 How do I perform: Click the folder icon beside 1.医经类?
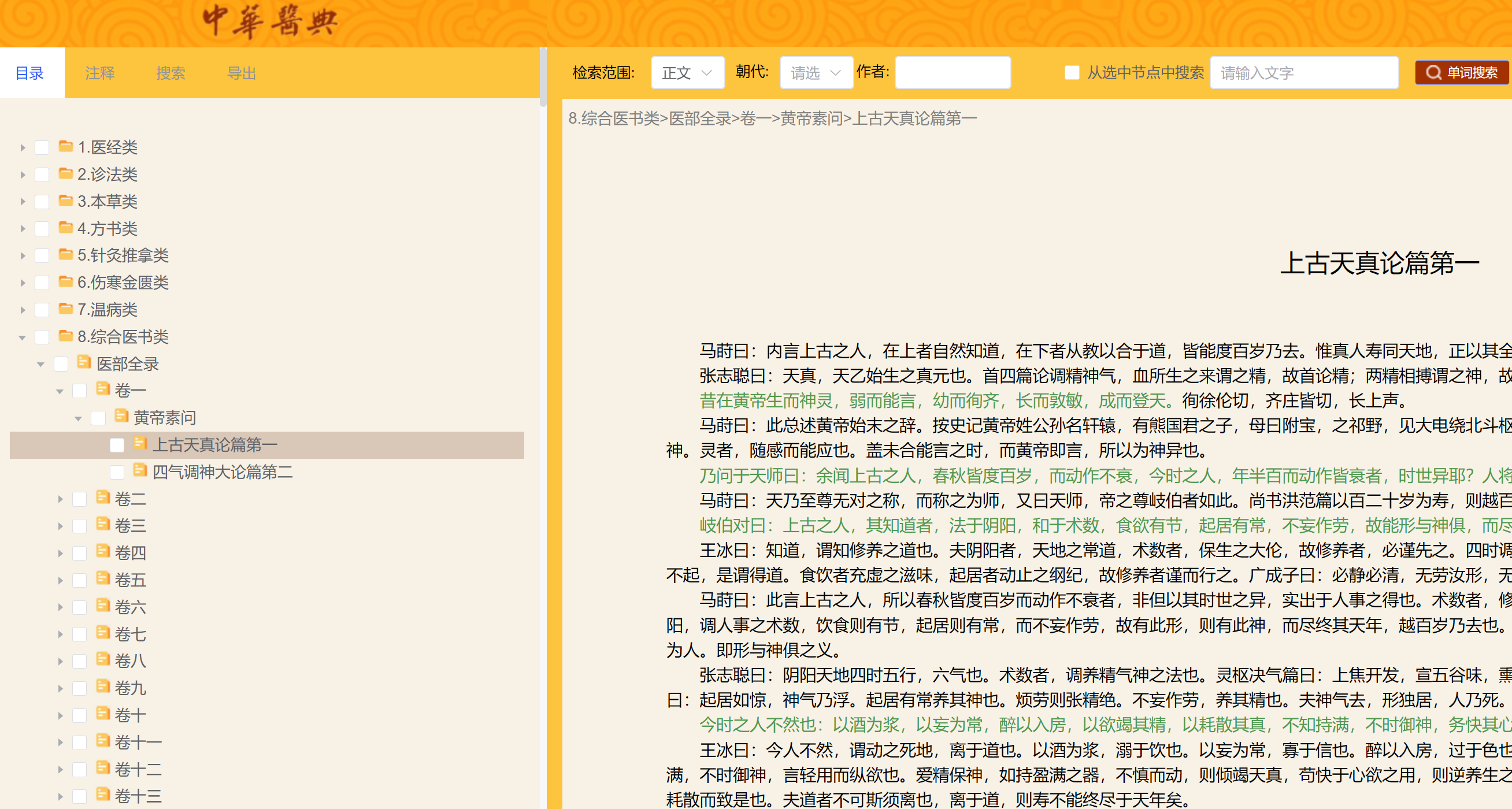[66, 146]
